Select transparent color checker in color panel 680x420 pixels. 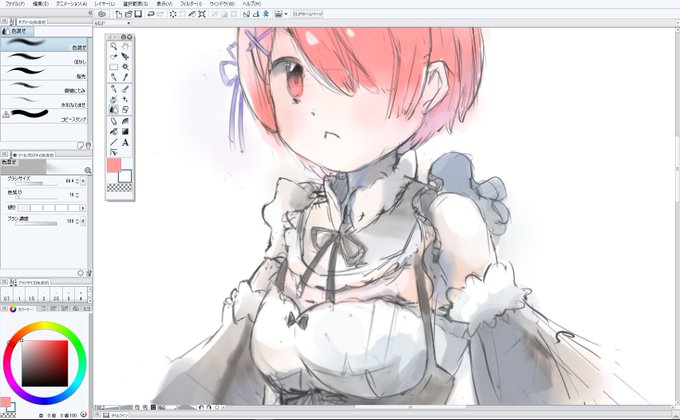8,415
